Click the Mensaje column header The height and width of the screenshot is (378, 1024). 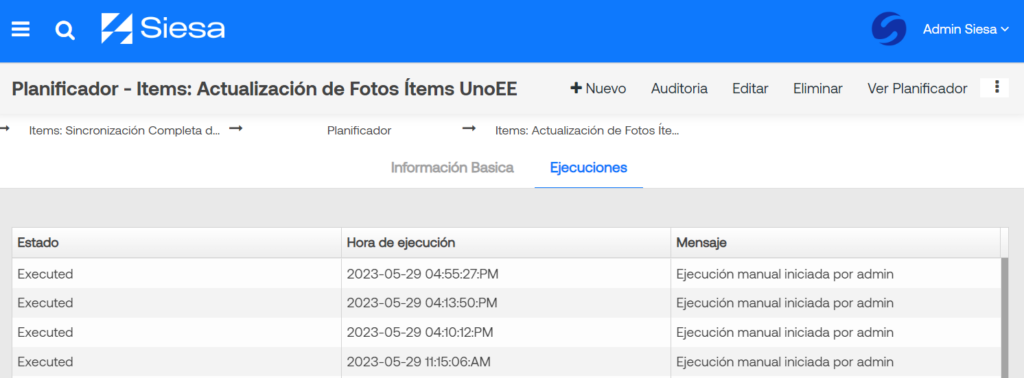pos(835,243)
